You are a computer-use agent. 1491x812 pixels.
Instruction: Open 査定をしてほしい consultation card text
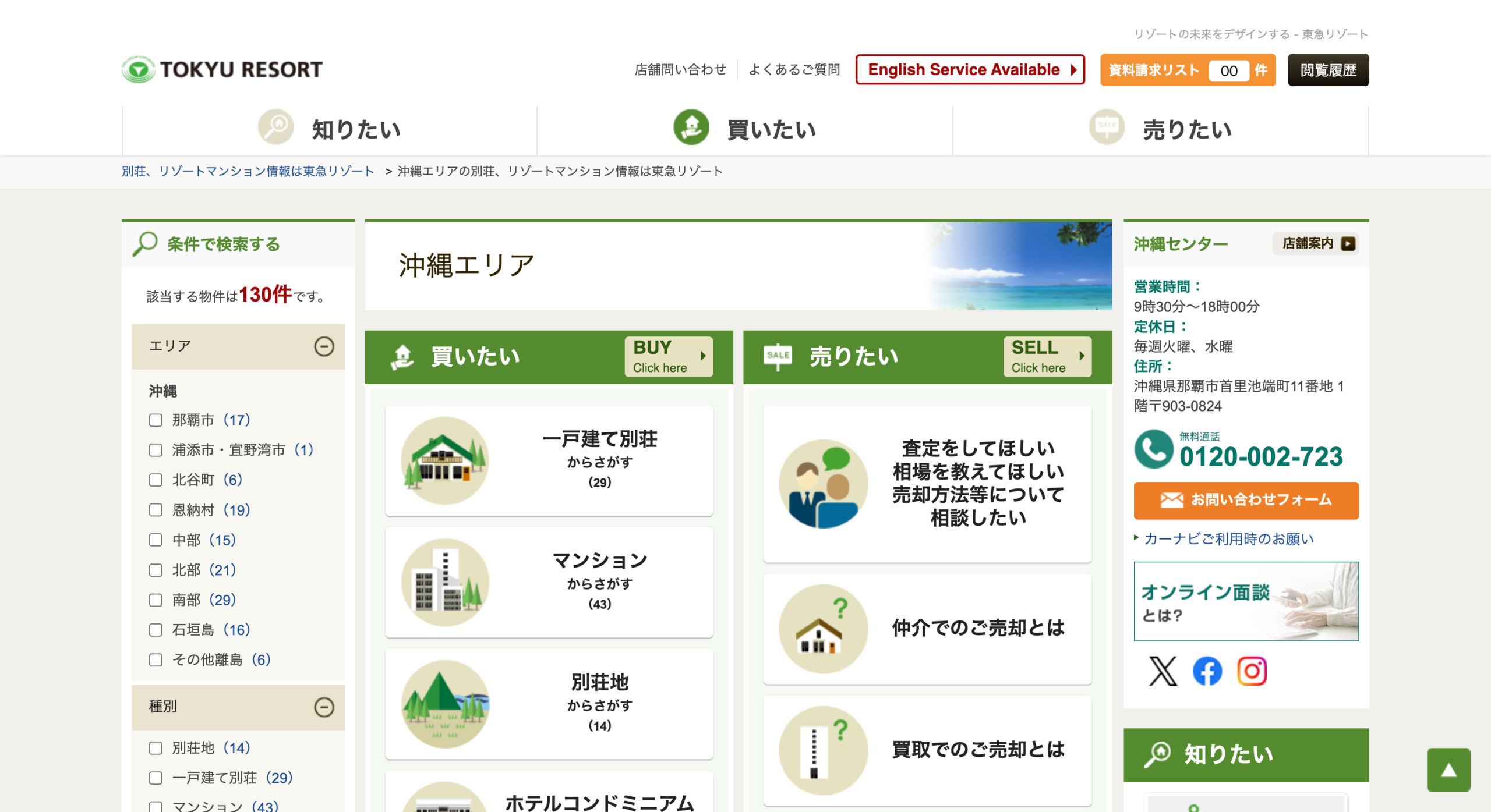[978, 483]
